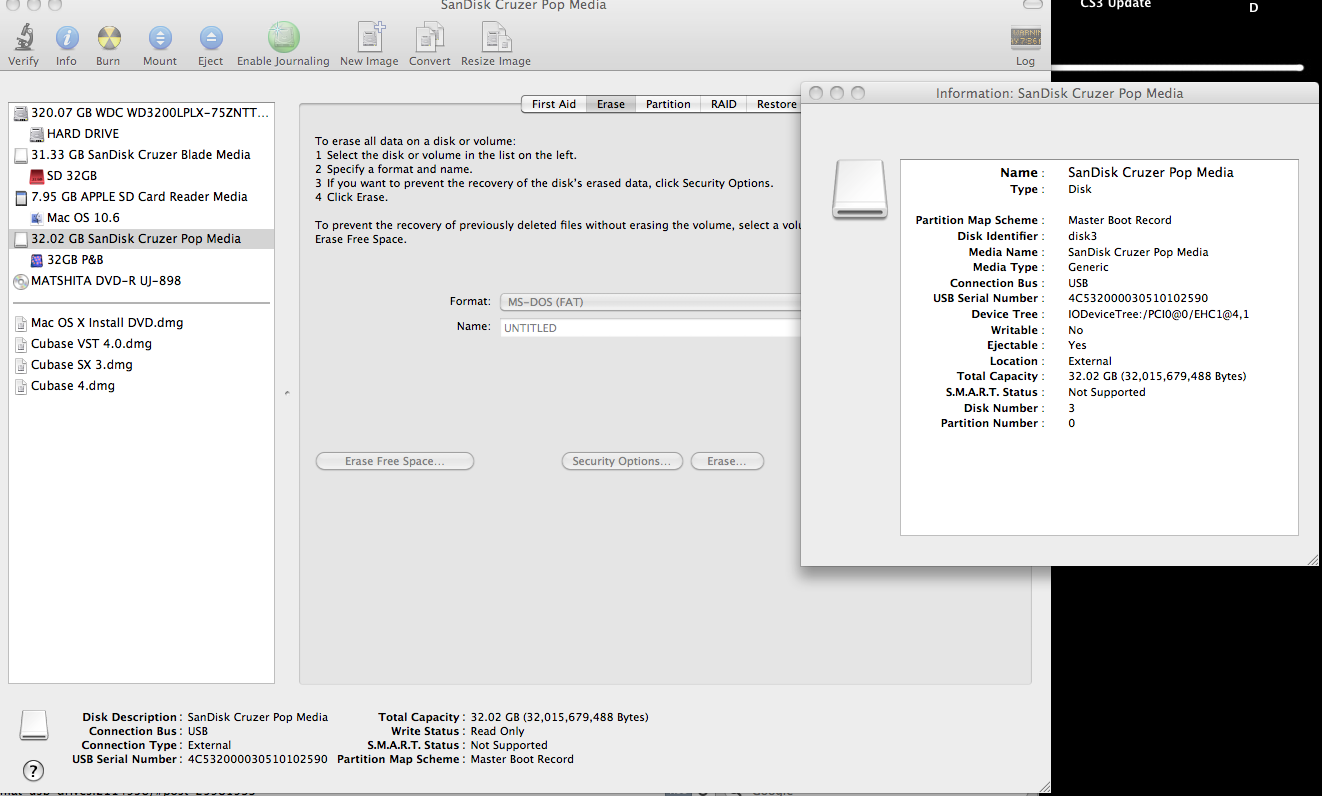Select 320.07 GB WDC hard disk

141,113
